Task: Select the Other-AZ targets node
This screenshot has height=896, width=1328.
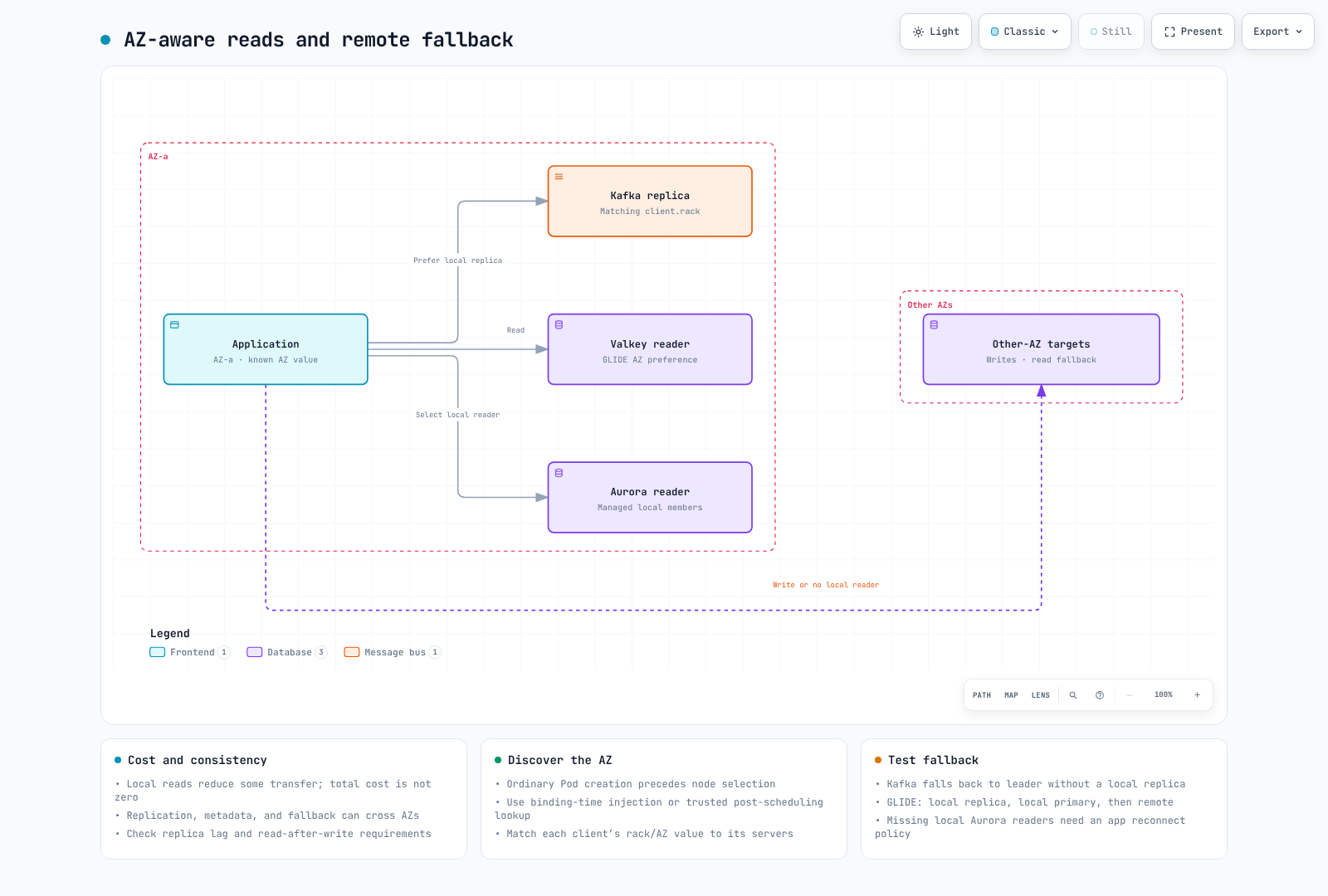Action: [1042, 349]
